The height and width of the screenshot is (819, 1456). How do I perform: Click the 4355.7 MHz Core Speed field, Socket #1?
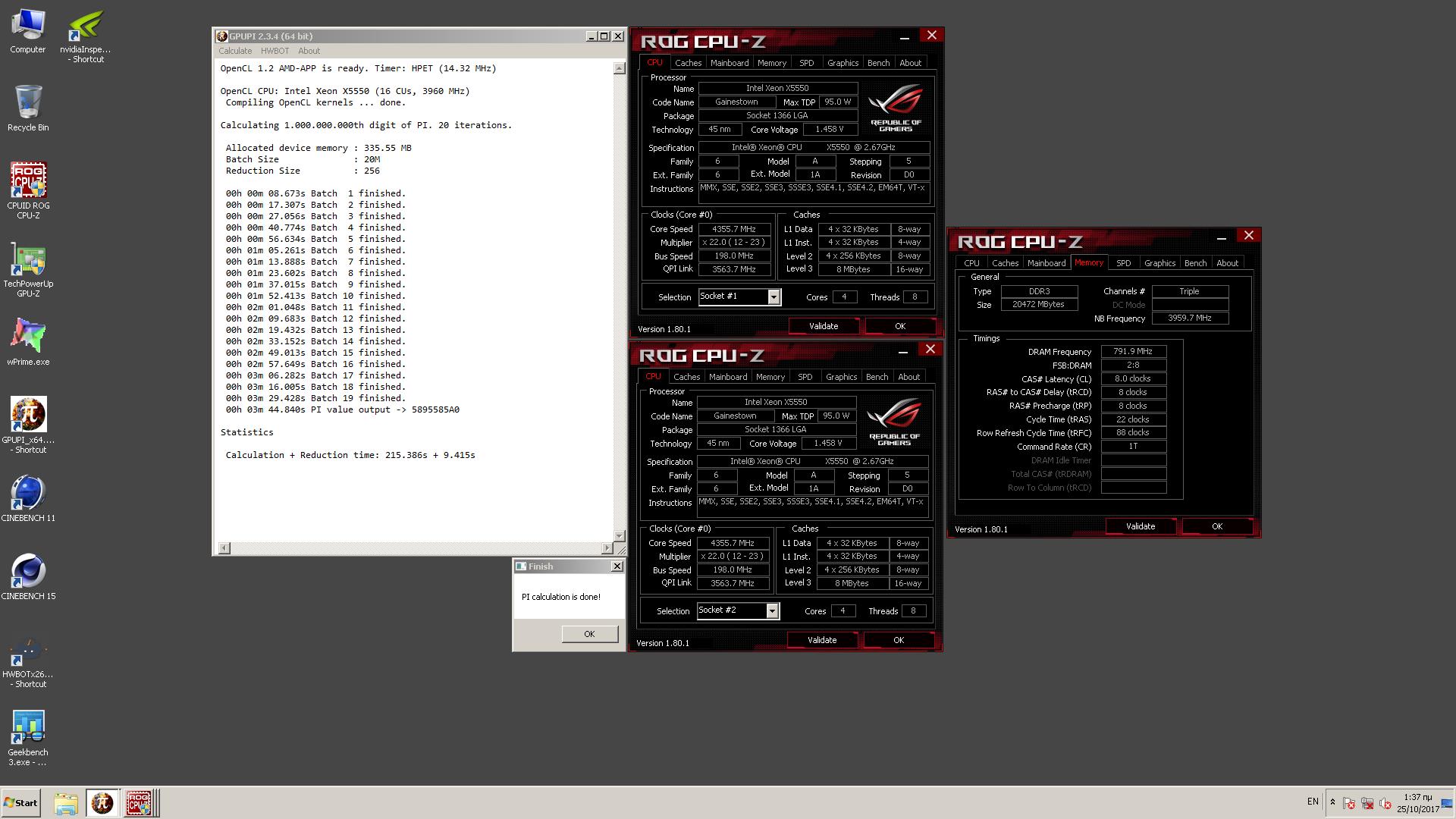click(x=733, y=229)
